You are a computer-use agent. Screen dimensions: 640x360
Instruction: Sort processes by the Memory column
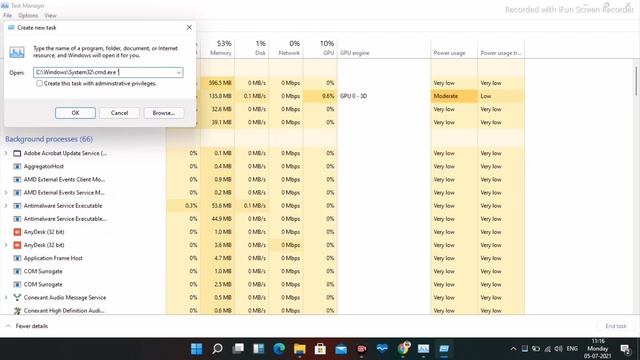[x=218, y=48]
